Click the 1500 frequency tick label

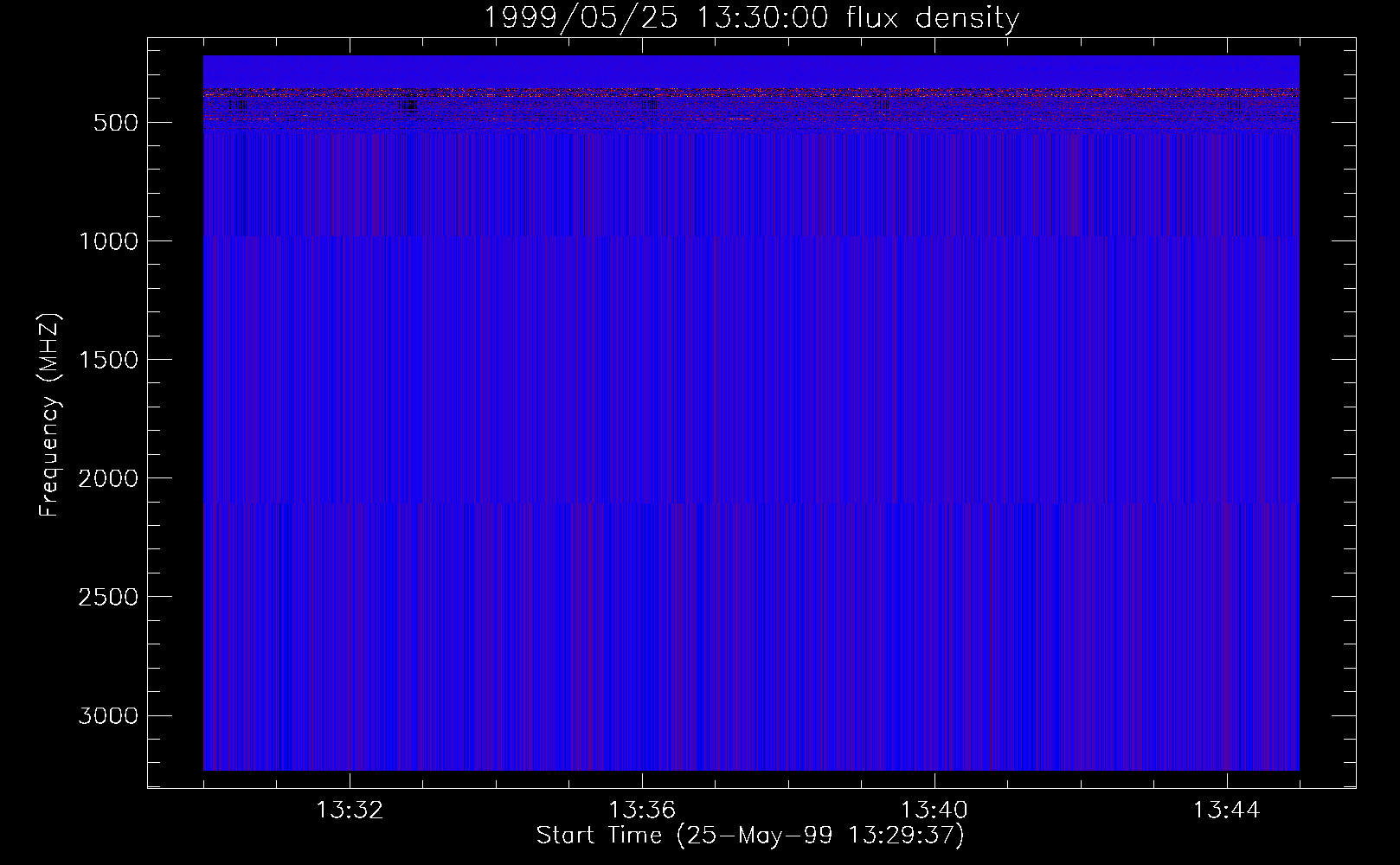(108, 360)
